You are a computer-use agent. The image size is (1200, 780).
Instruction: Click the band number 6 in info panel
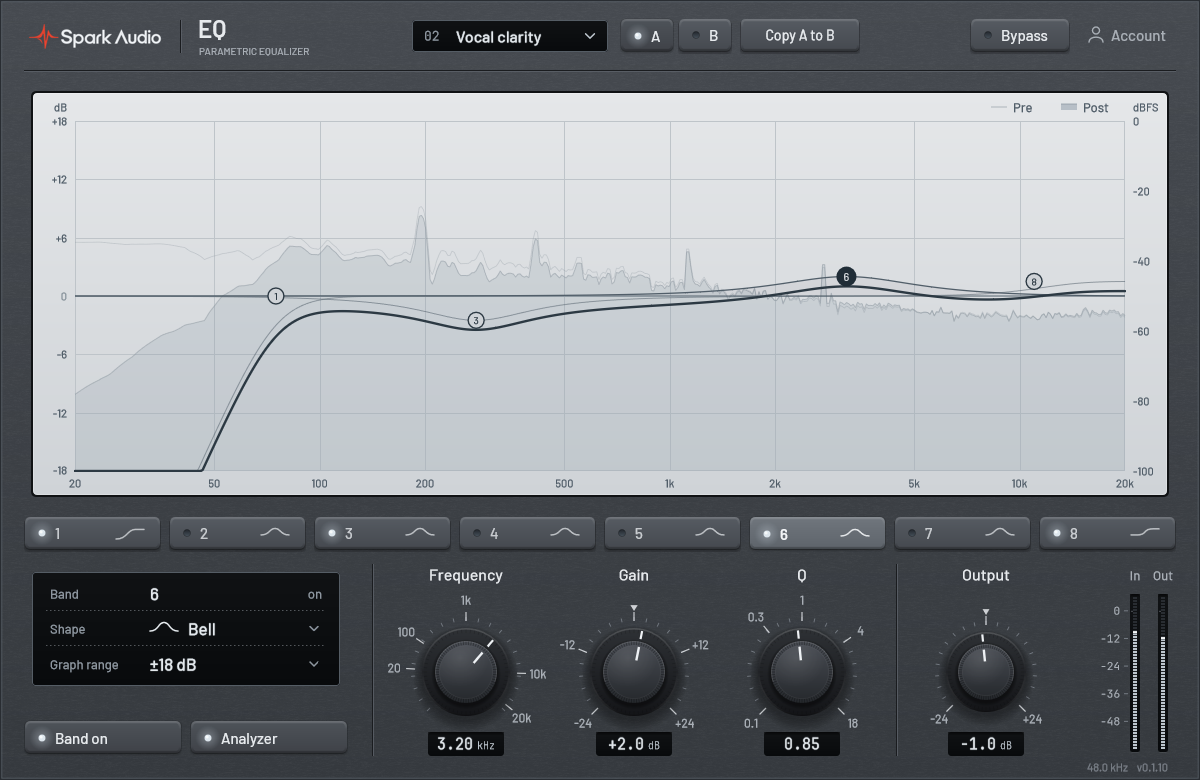(x=154, y=594)
